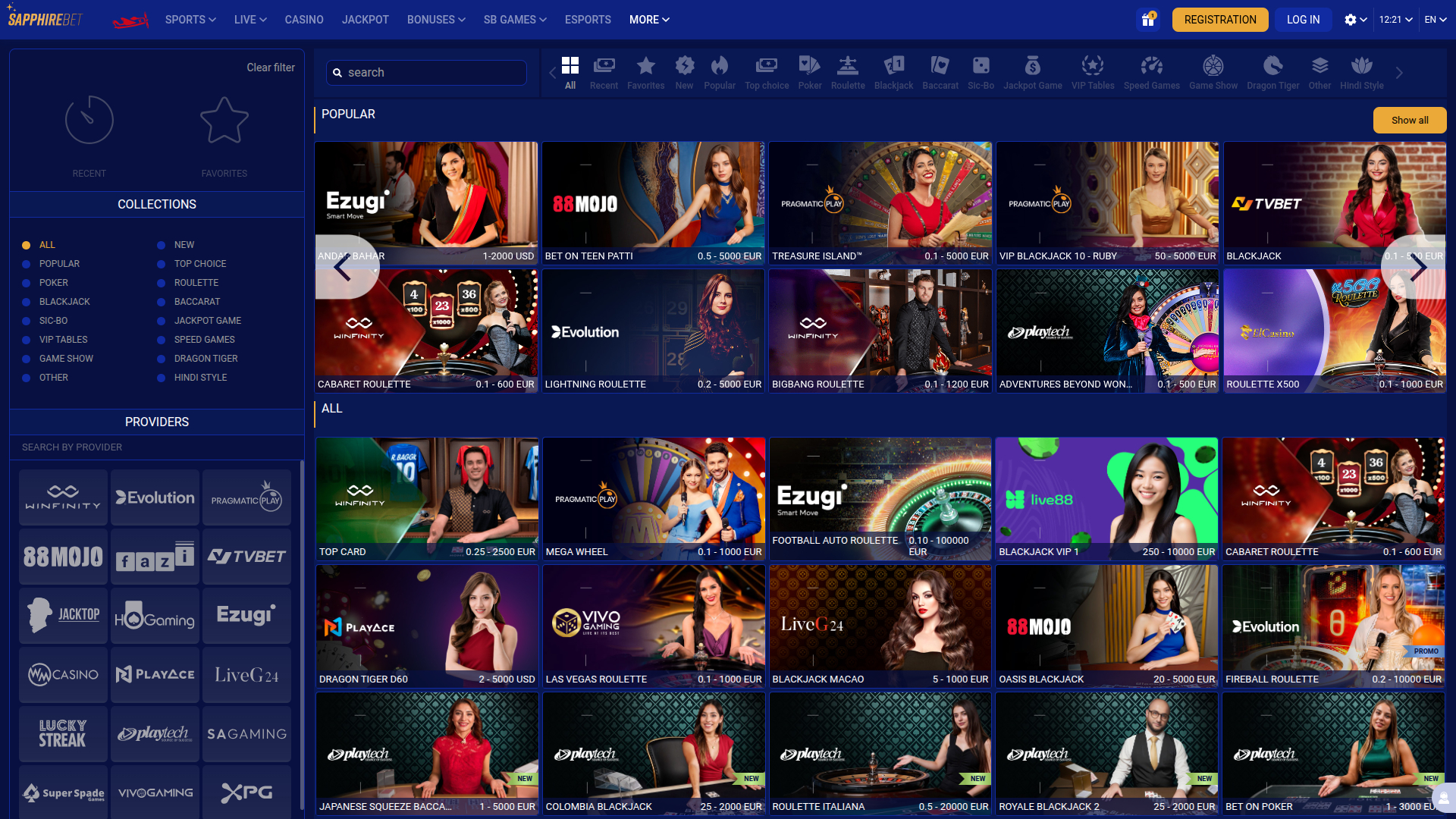Choose SIC-BO in the collections filter
This screenshot has height=819, width=1456.
pos(53,320)
